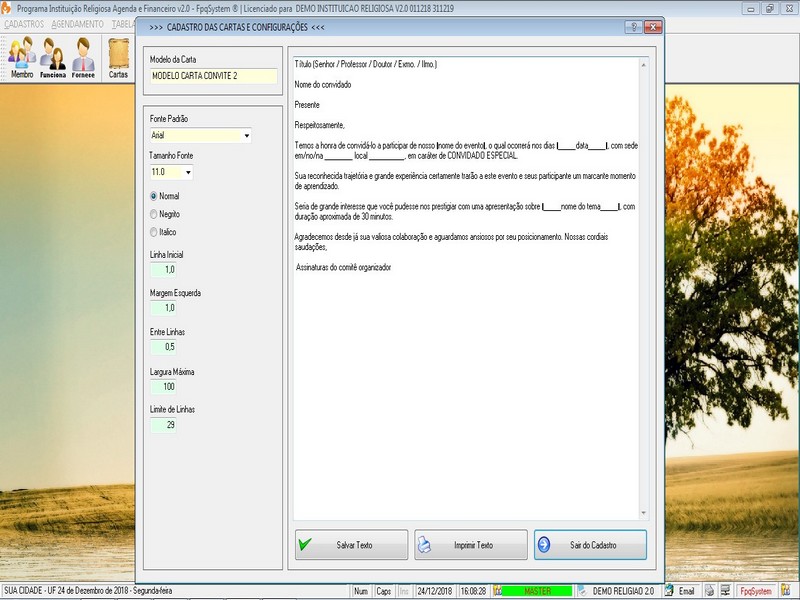Click the letter text scrollbar down arrow
The width and height of the screenshot is (800, 600).
coord(643,513)
